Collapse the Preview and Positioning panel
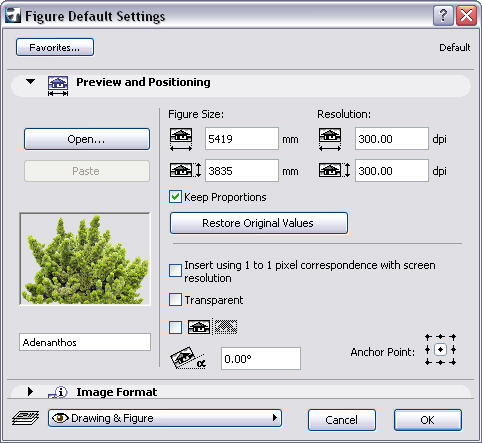 pos(30,82)
